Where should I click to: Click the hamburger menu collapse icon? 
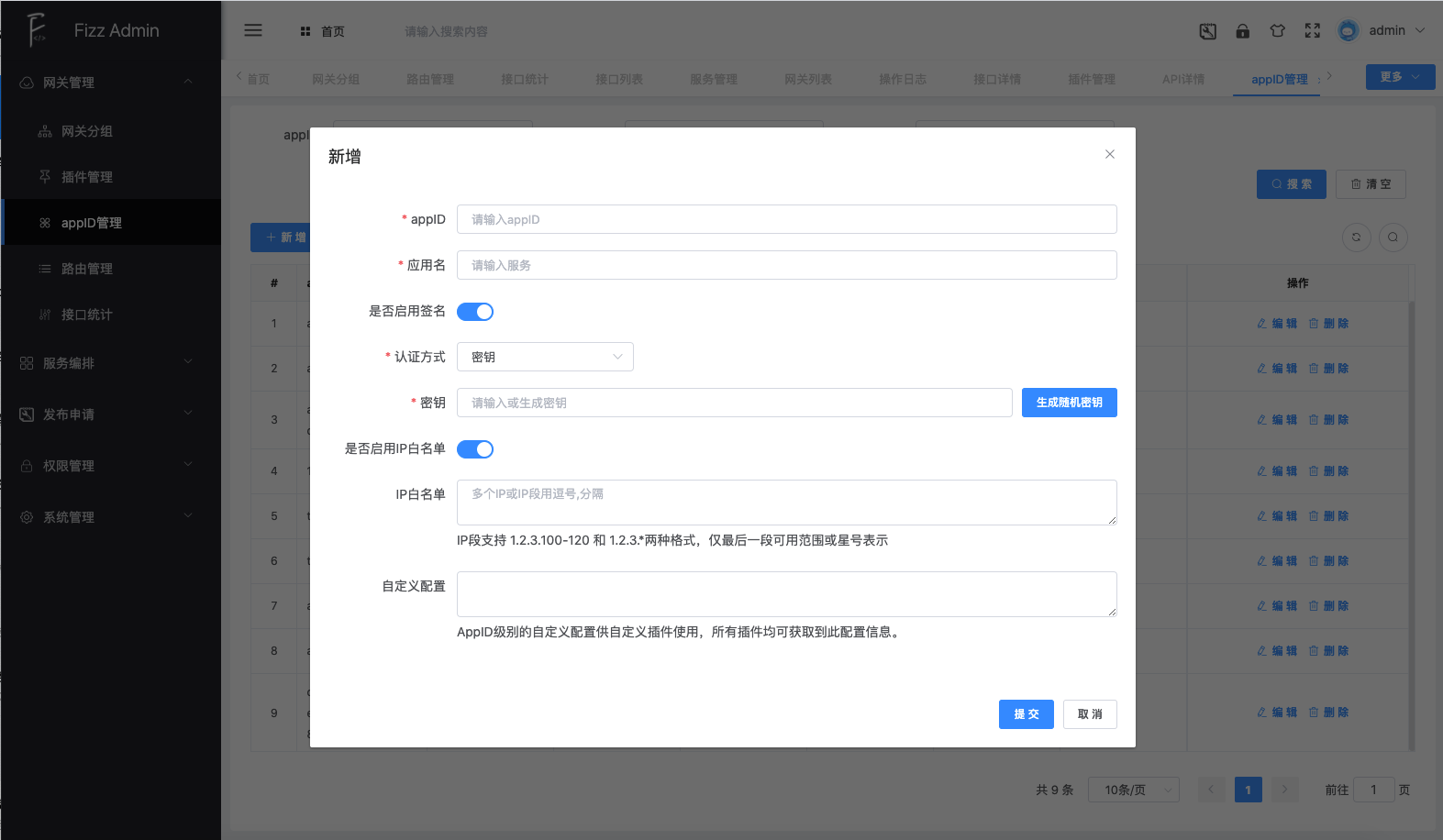253,30
